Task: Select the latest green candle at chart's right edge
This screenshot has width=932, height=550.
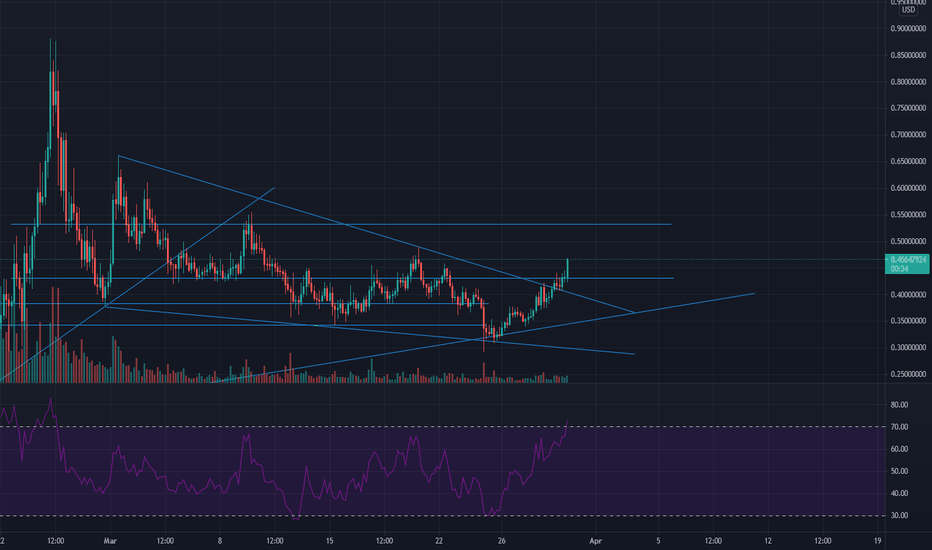Action: click(x=568, y=269)
